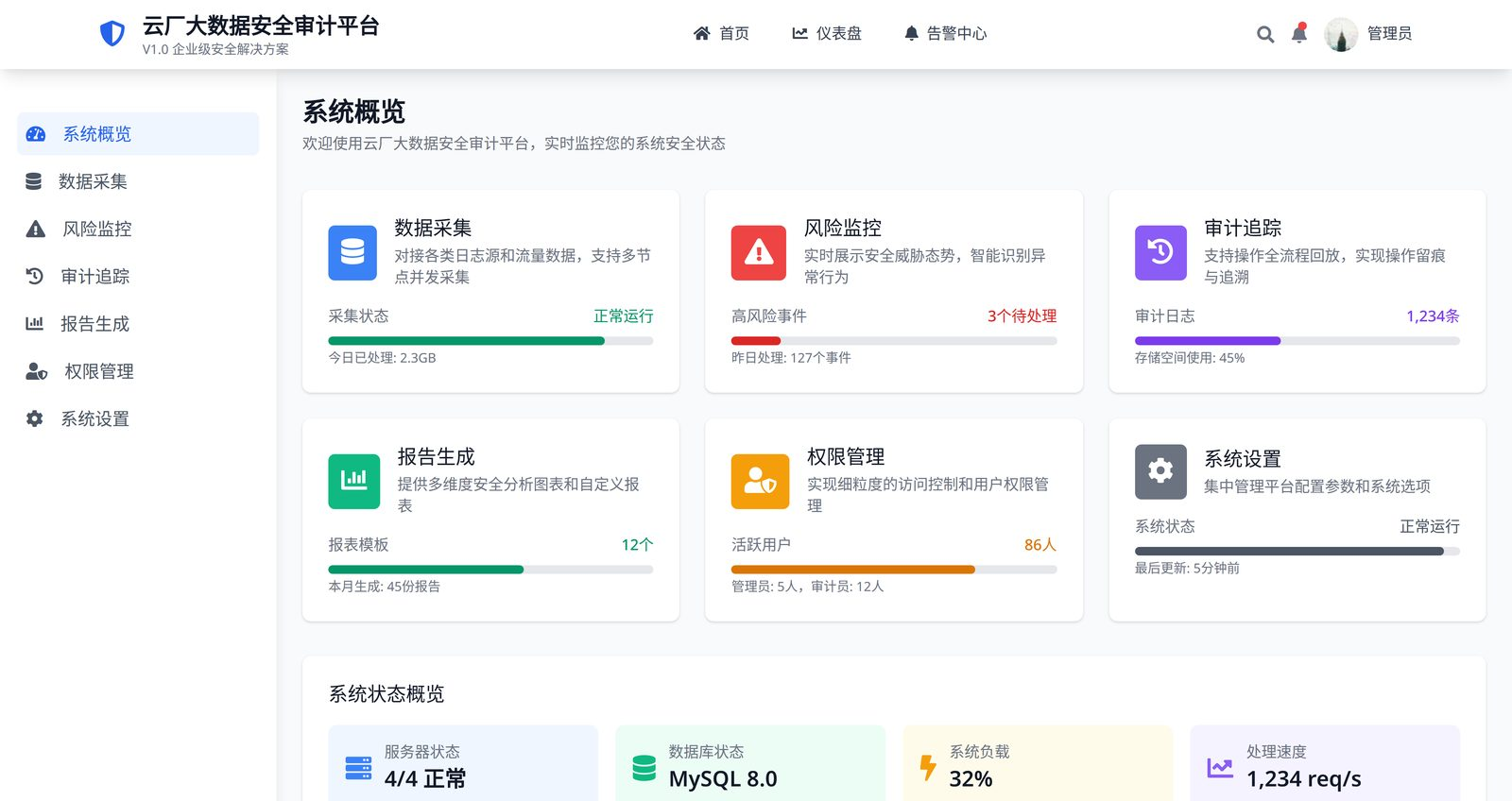Click 最后更新: 5分钟前 text
Viewport: 1512px width, 801px height.
click(1187, 568)
